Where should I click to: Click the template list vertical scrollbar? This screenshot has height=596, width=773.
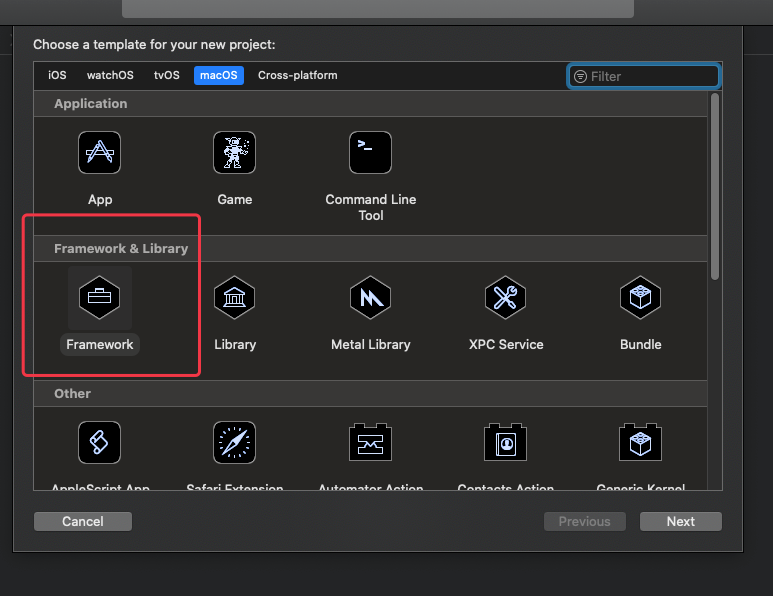[715, 187]
